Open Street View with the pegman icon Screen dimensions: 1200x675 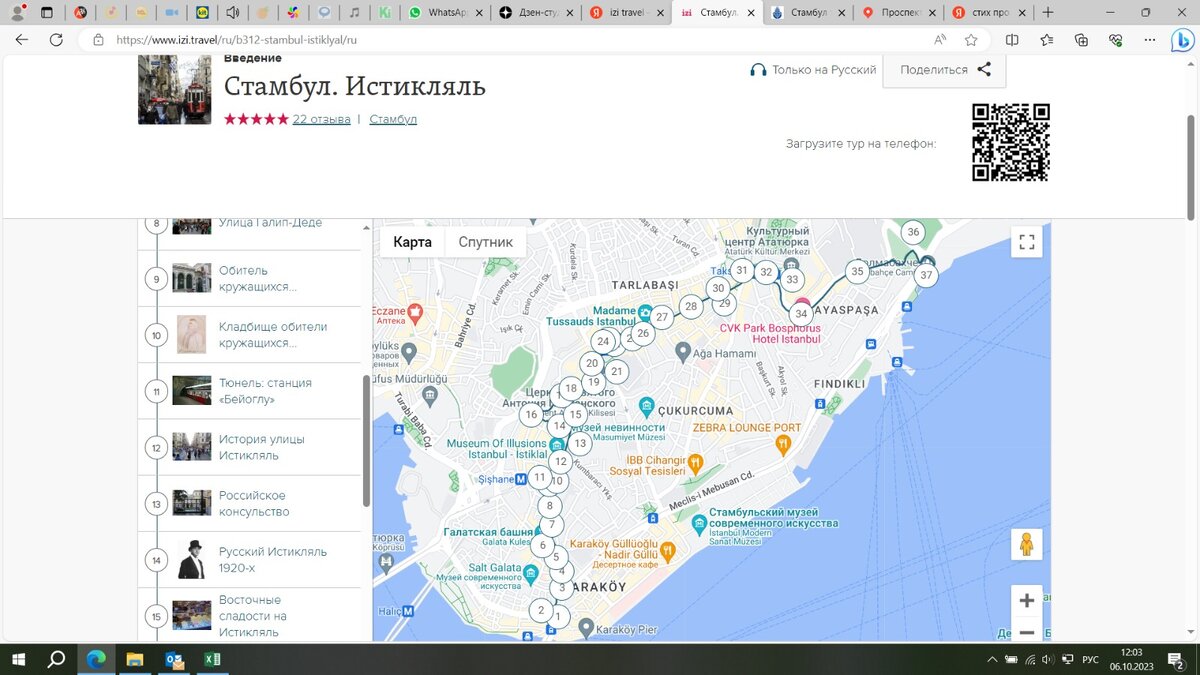tap(1027, 543)
